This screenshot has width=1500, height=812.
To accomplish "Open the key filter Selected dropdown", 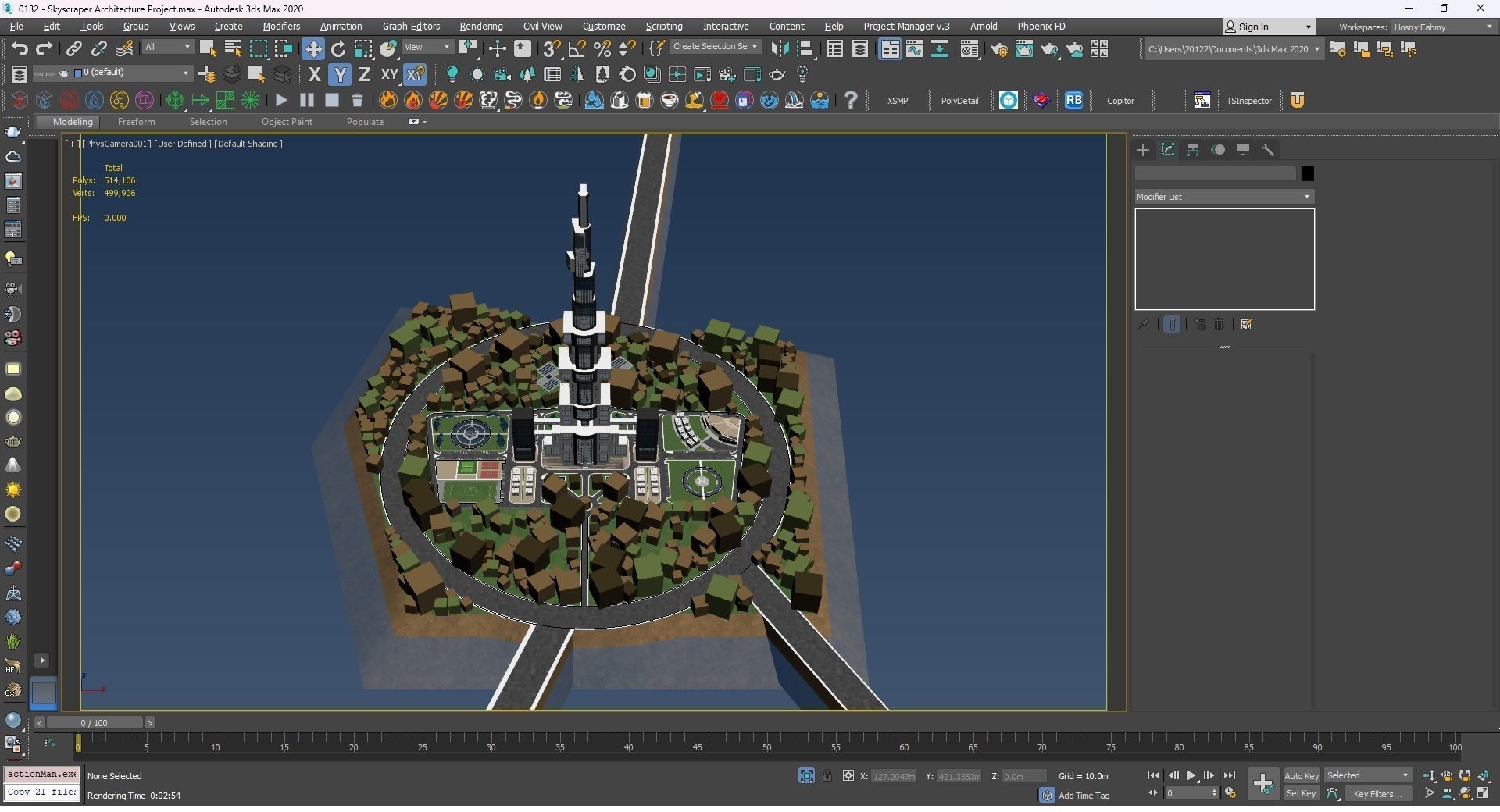I will [1368, 775].
